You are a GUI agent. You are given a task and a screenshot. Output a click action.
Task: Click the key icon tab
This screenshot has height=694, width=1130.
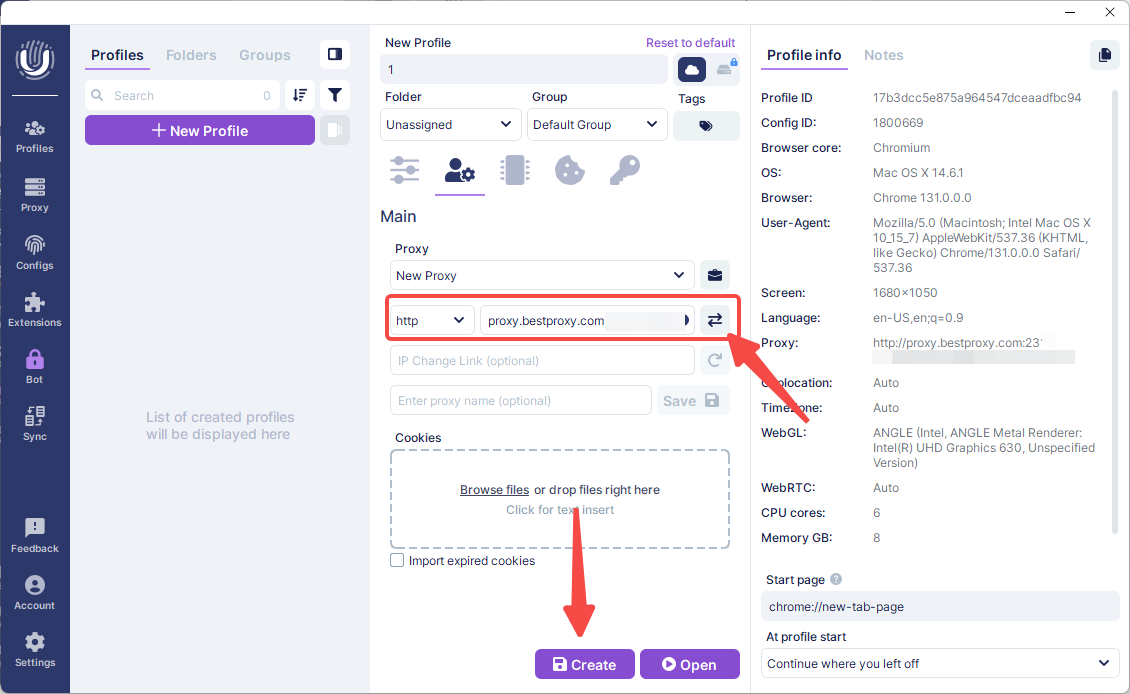point(624,171)
